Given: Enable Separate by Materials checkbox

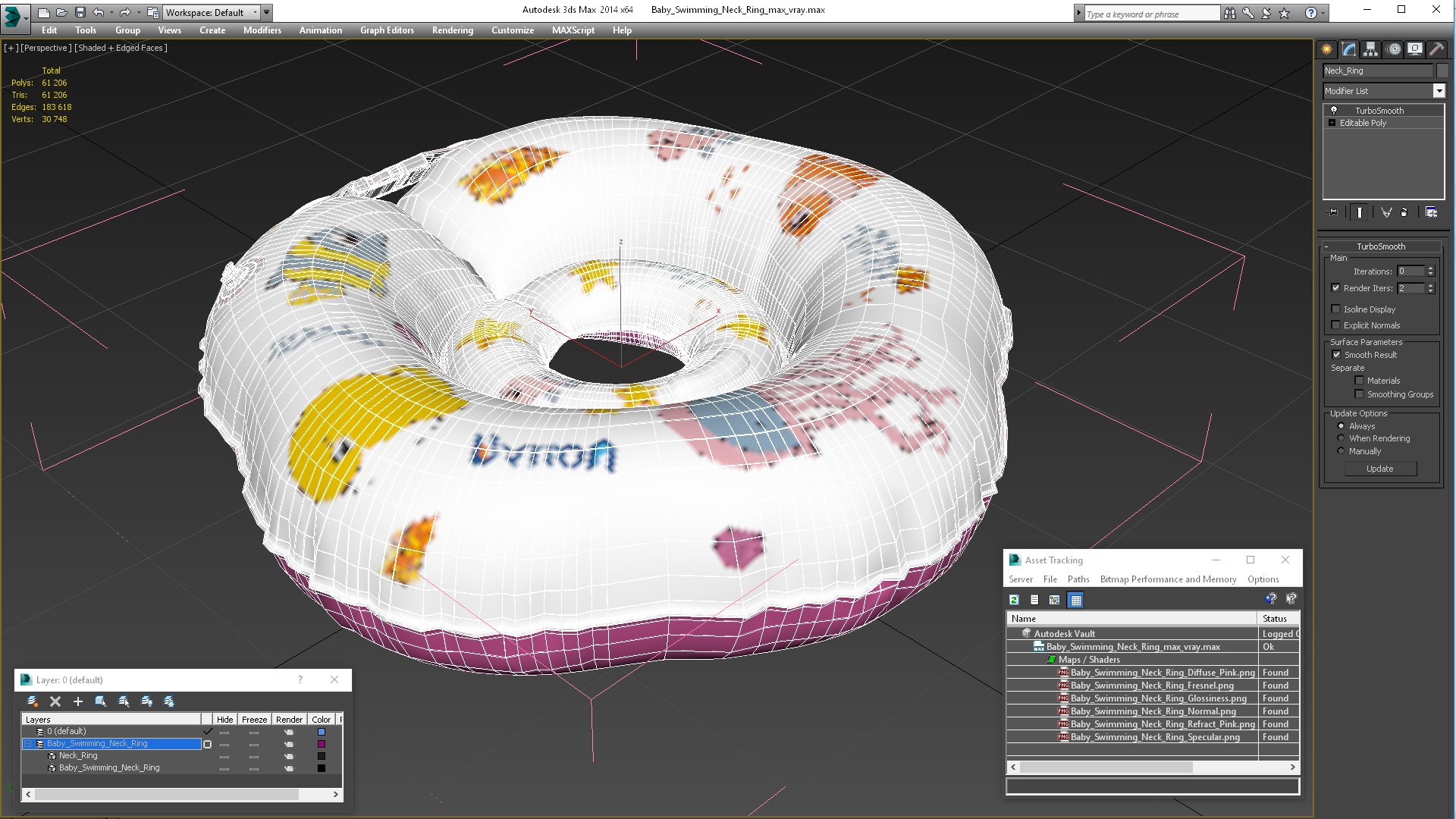Looking at the screenshot, I should click(1360, 381).
